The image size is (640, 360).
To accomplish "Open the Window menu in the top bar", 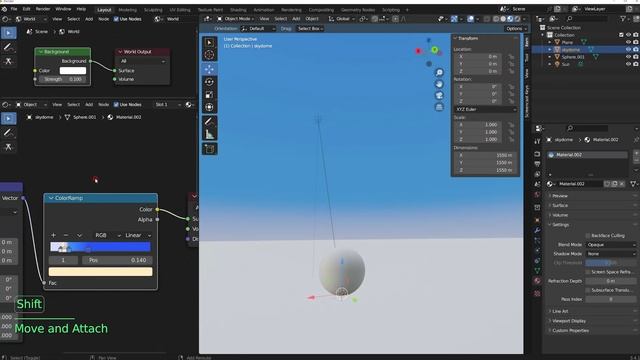I will coord(63,9).
